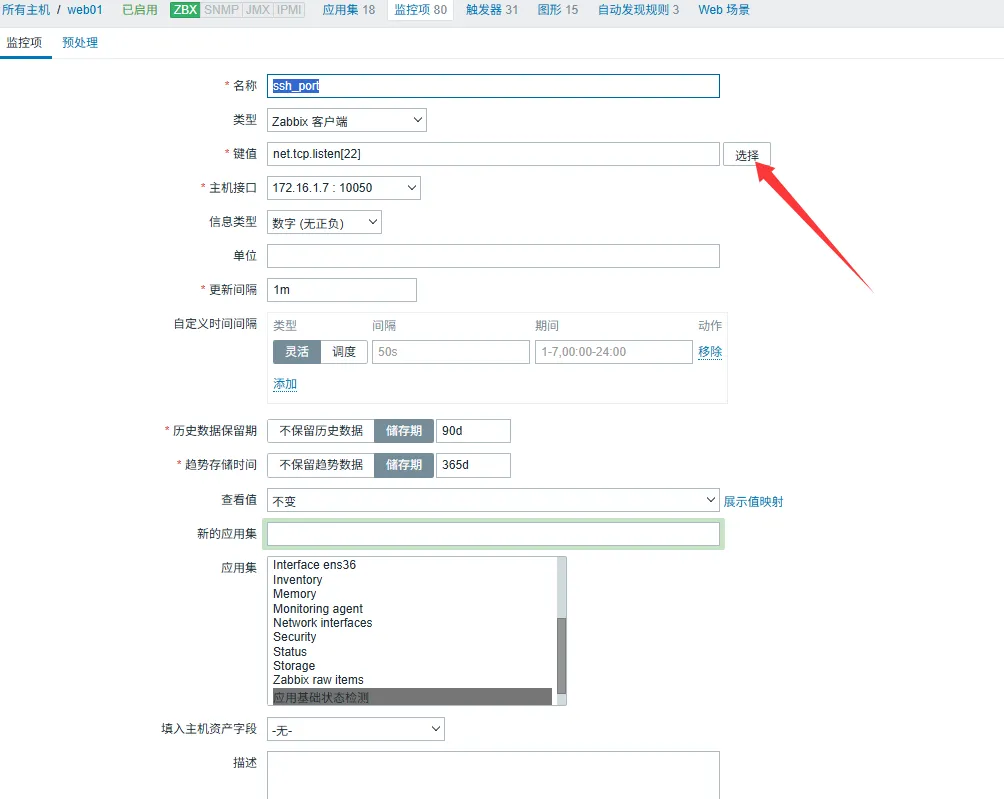The image size is (1004, 799).
Task: Switch to the 预处理 tab
Action: coord(80,43)
